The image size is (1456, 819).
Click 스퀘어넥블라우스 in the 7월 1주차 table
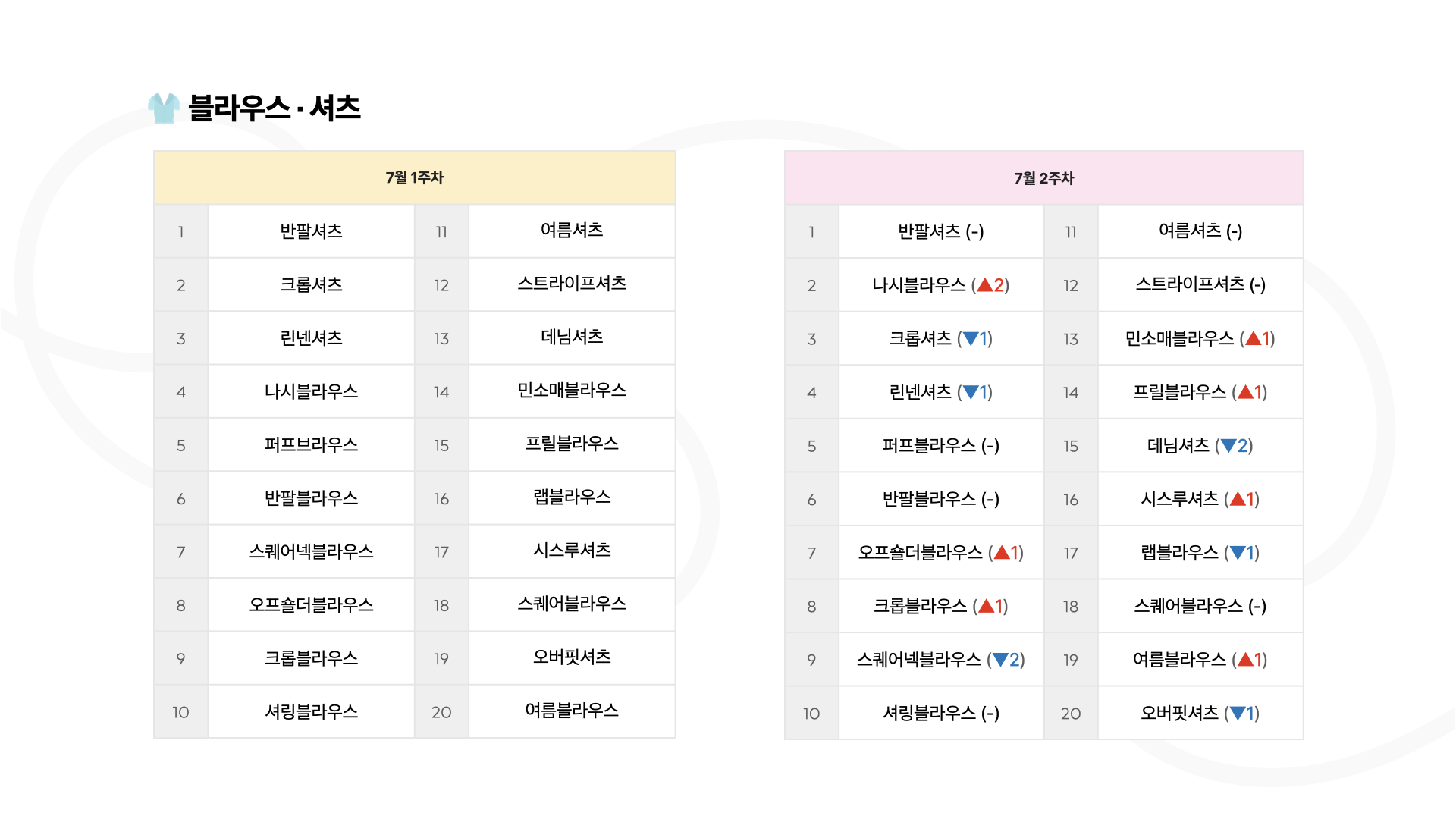click(x=311, y=551)
